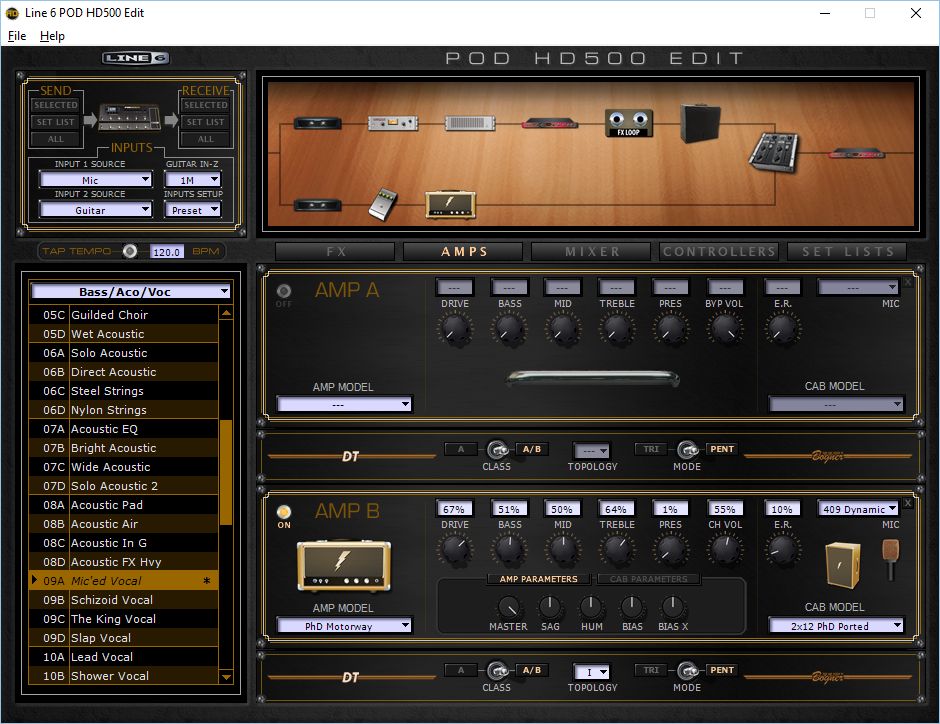Click Receive ALL button
940x724 pixels.
(x=206, y=139)
